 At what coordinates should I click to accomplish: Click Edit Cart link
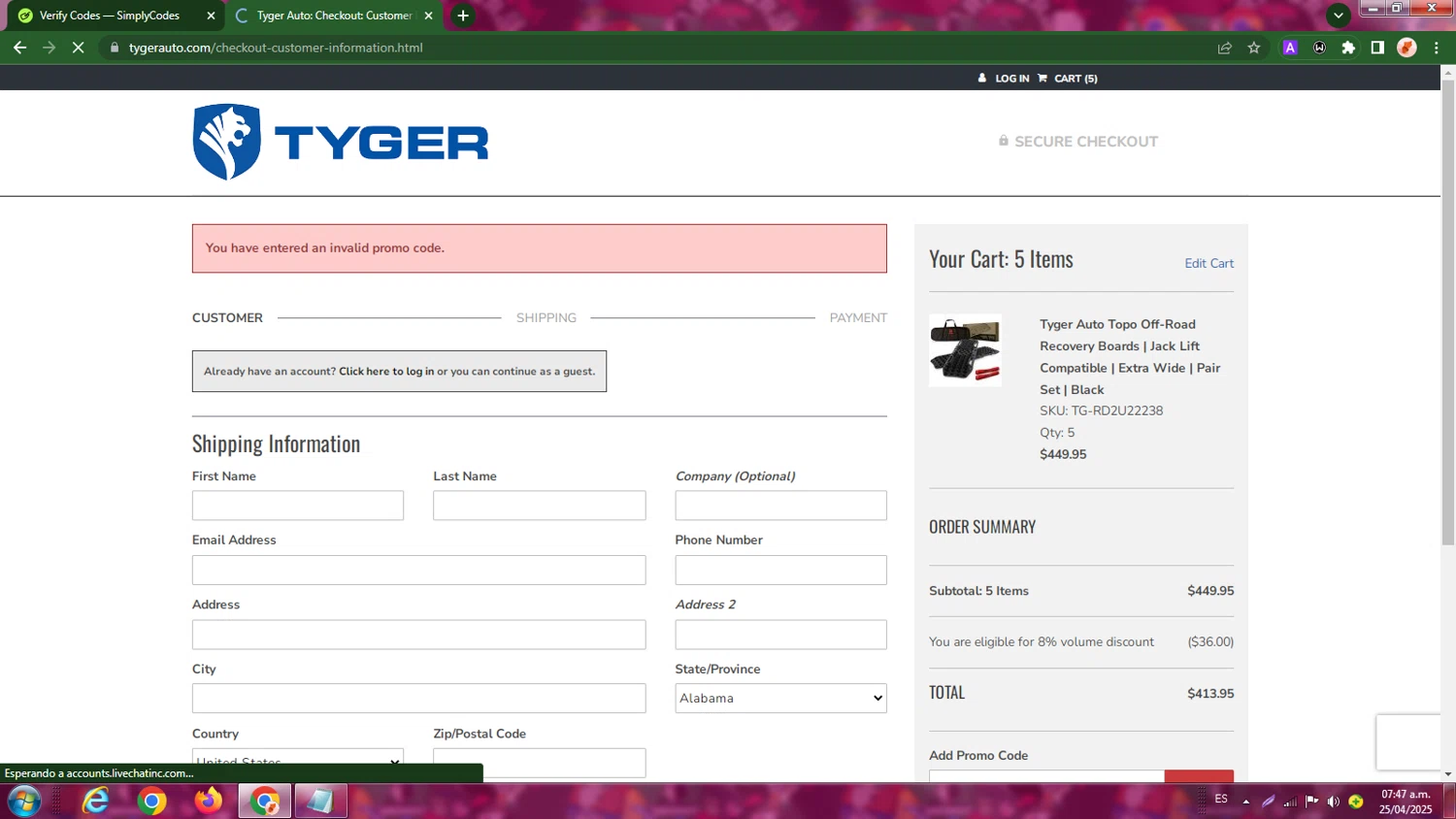[1209, 263]
